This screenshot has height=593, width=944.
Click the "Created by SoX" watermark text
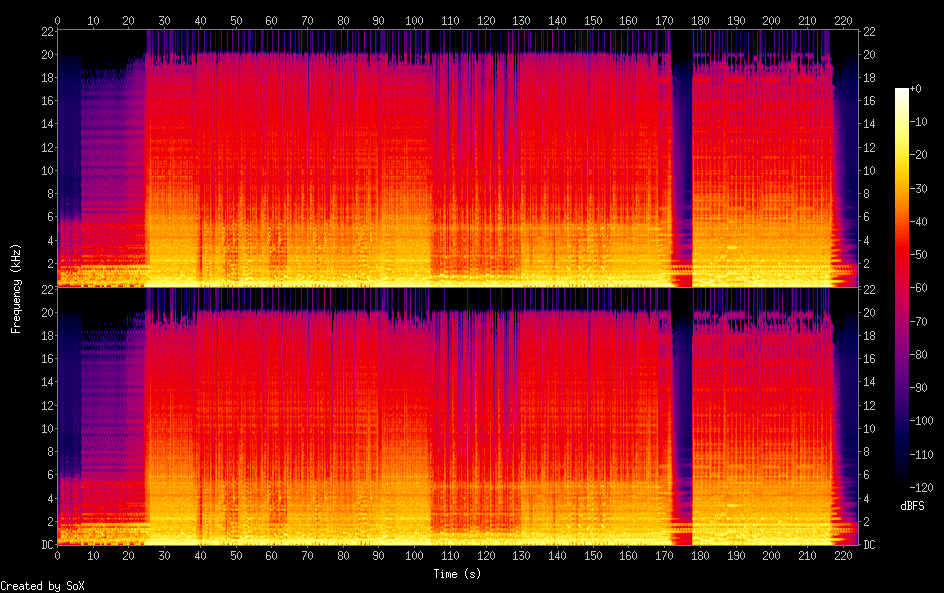click(x=42, y=586)
